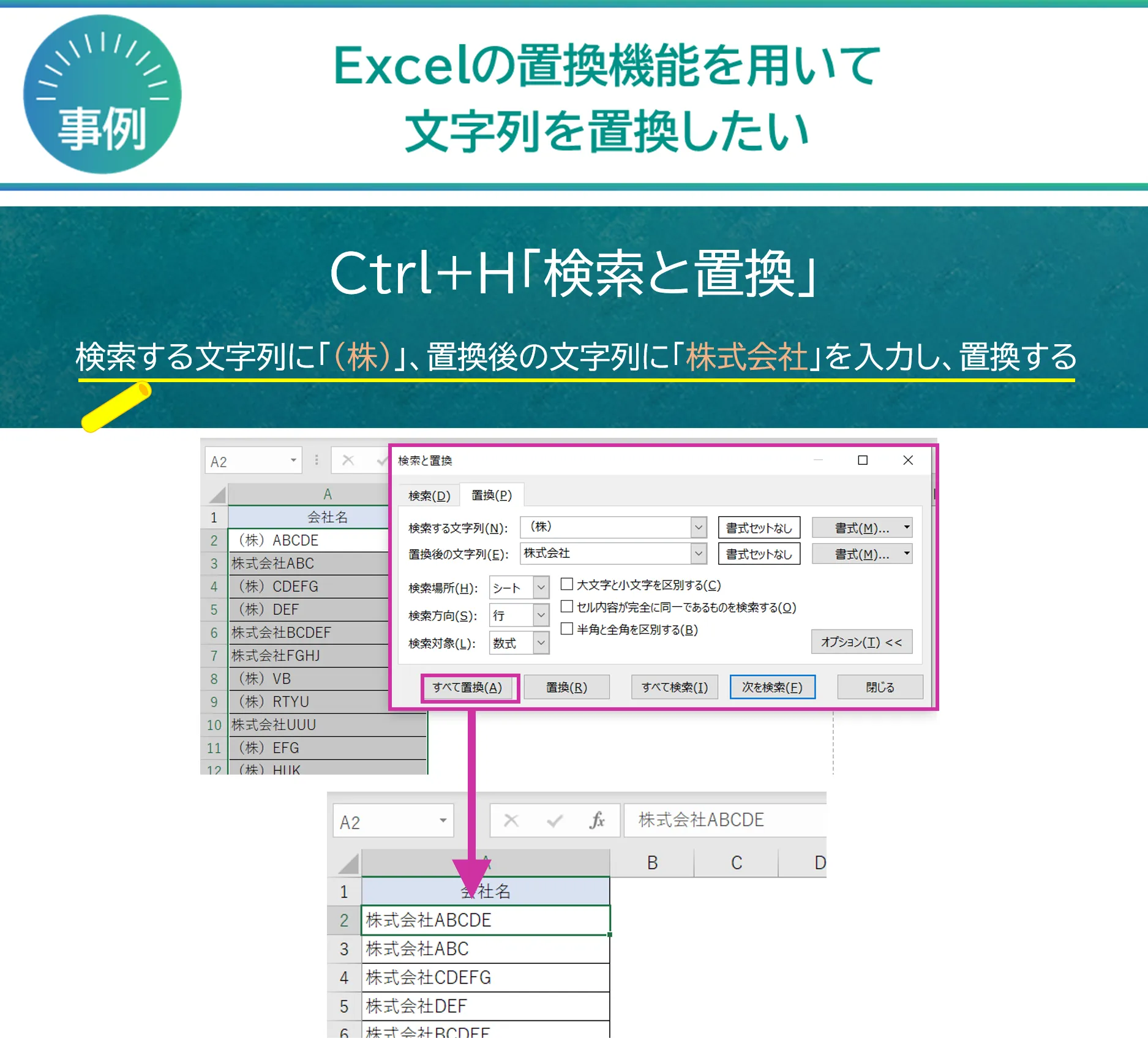Select the Replace (置換(P)) tab
Screen dimensions: 1148x1038
point(492,495)
